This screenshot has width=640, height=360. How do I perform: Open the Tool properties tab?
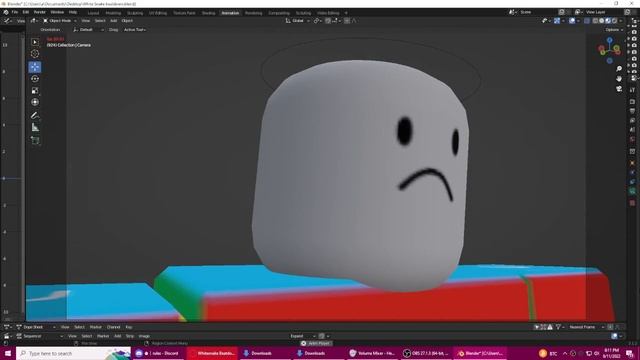point(633,90)
